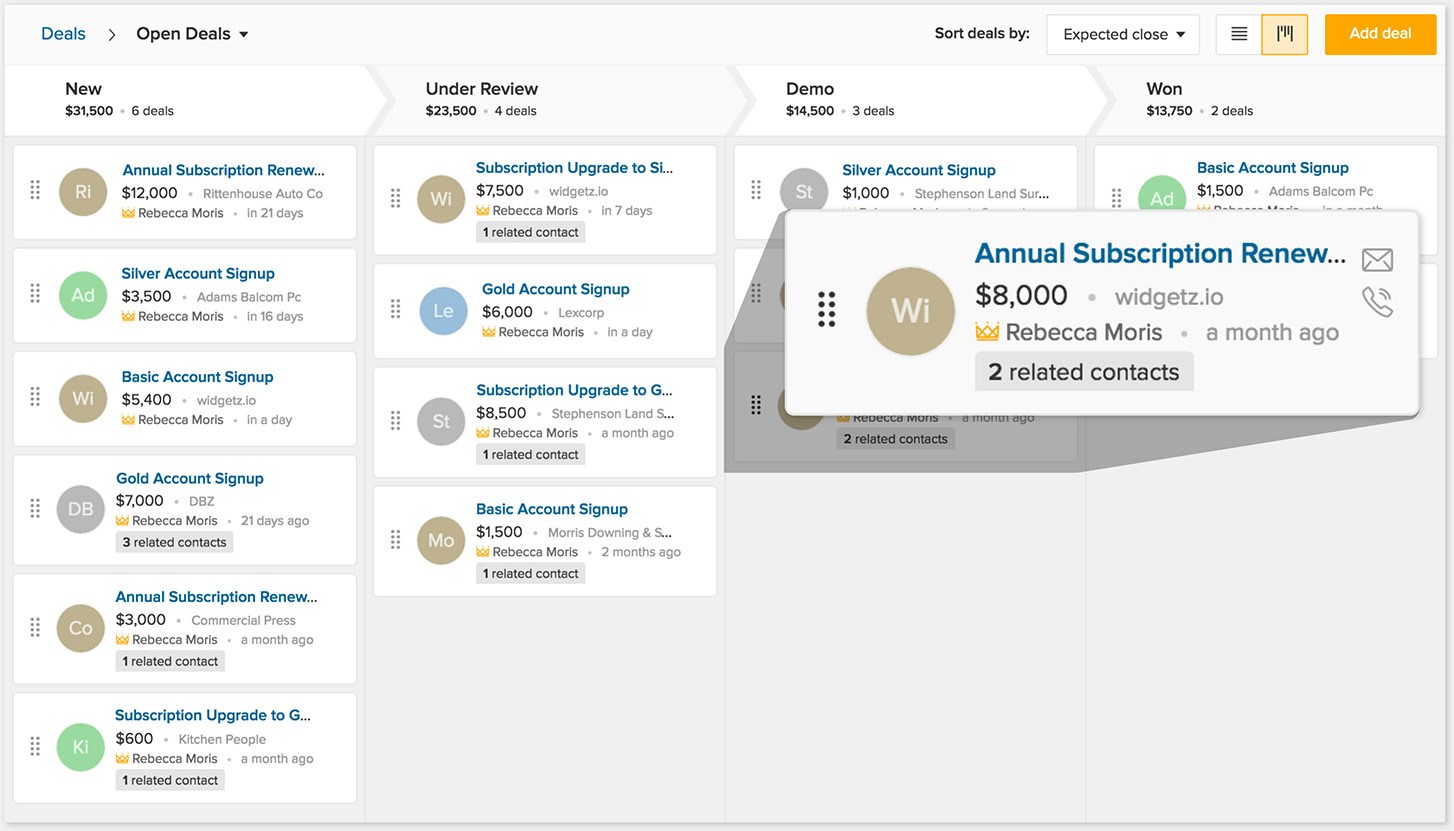Click the large 'Wi' avatar in popup
This screenshot has height=831, width=1454.
tap(910, 311)
